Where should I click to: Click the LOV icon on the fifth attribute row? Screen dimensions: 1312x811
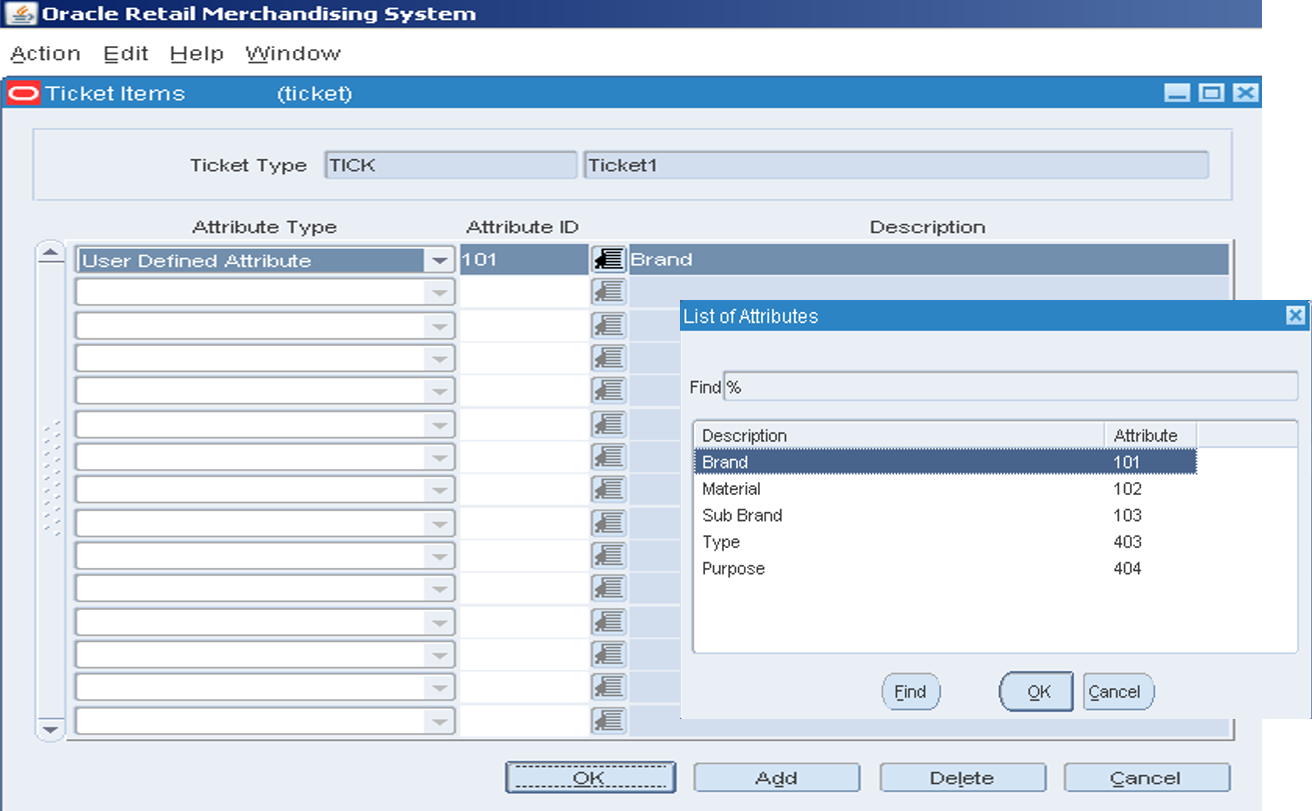click(609, 390)
